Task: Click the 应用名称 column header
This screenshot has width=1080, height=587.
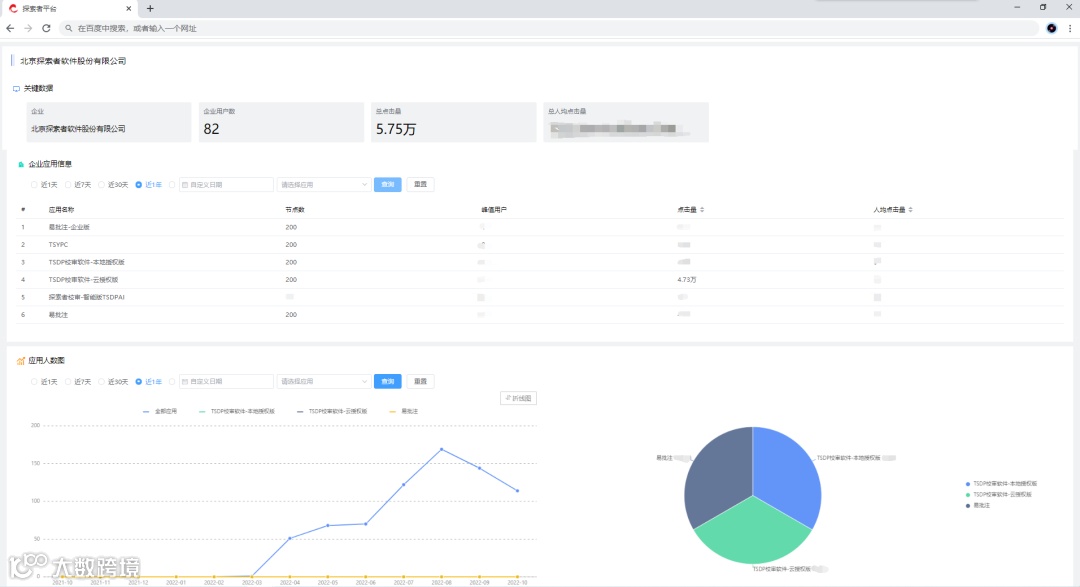Action: click(61, 209)
